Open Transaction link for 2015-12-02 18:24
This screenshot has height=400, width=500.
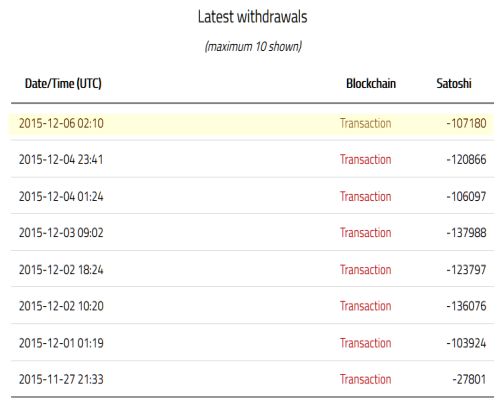point(365,270)
